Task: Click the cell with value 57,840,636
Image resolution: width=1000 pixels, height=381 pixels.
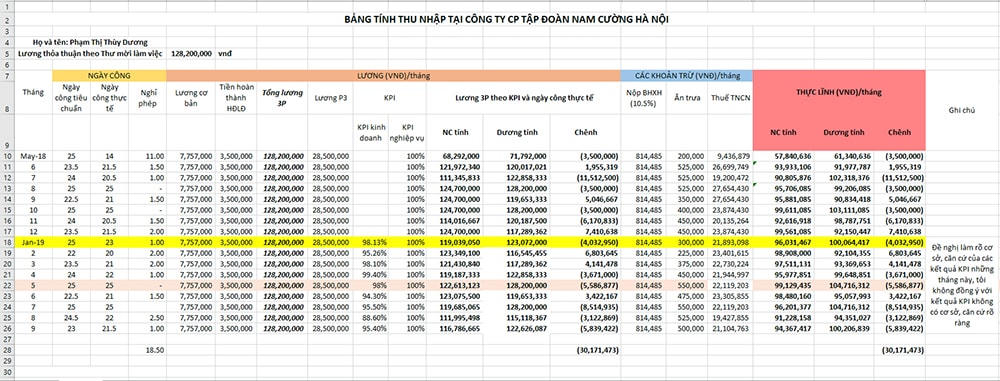Action: pyautogui.click(x=784, y=156)
